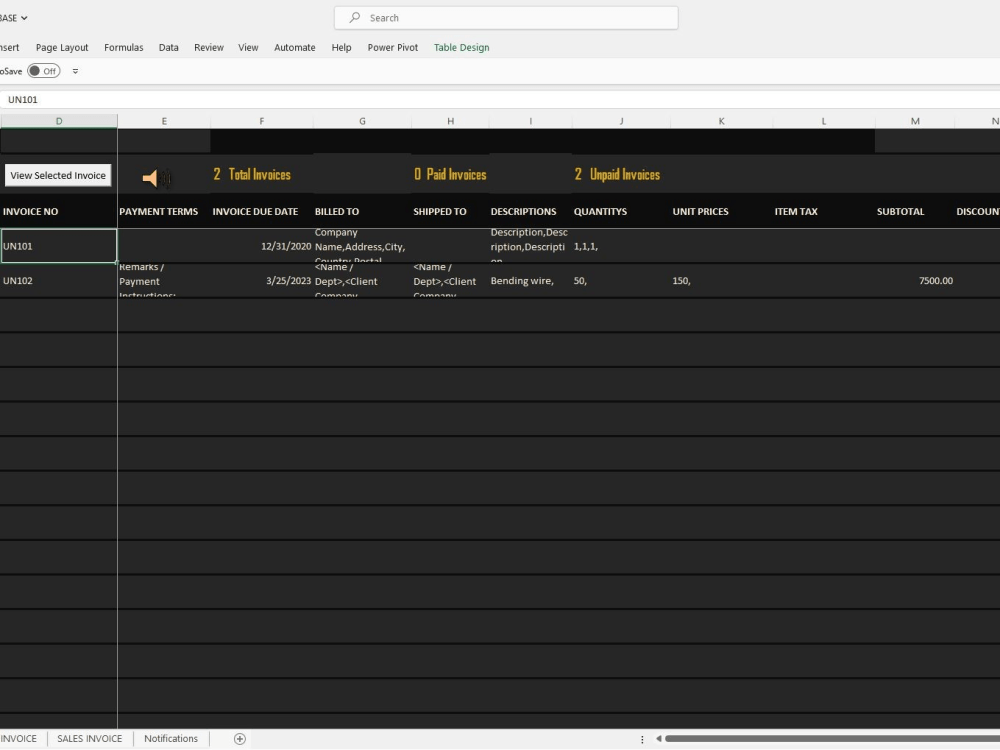This screenshot has width=1000, height=750.
Task: Expand the ribbon display options chevron
Action: point(75,70)
